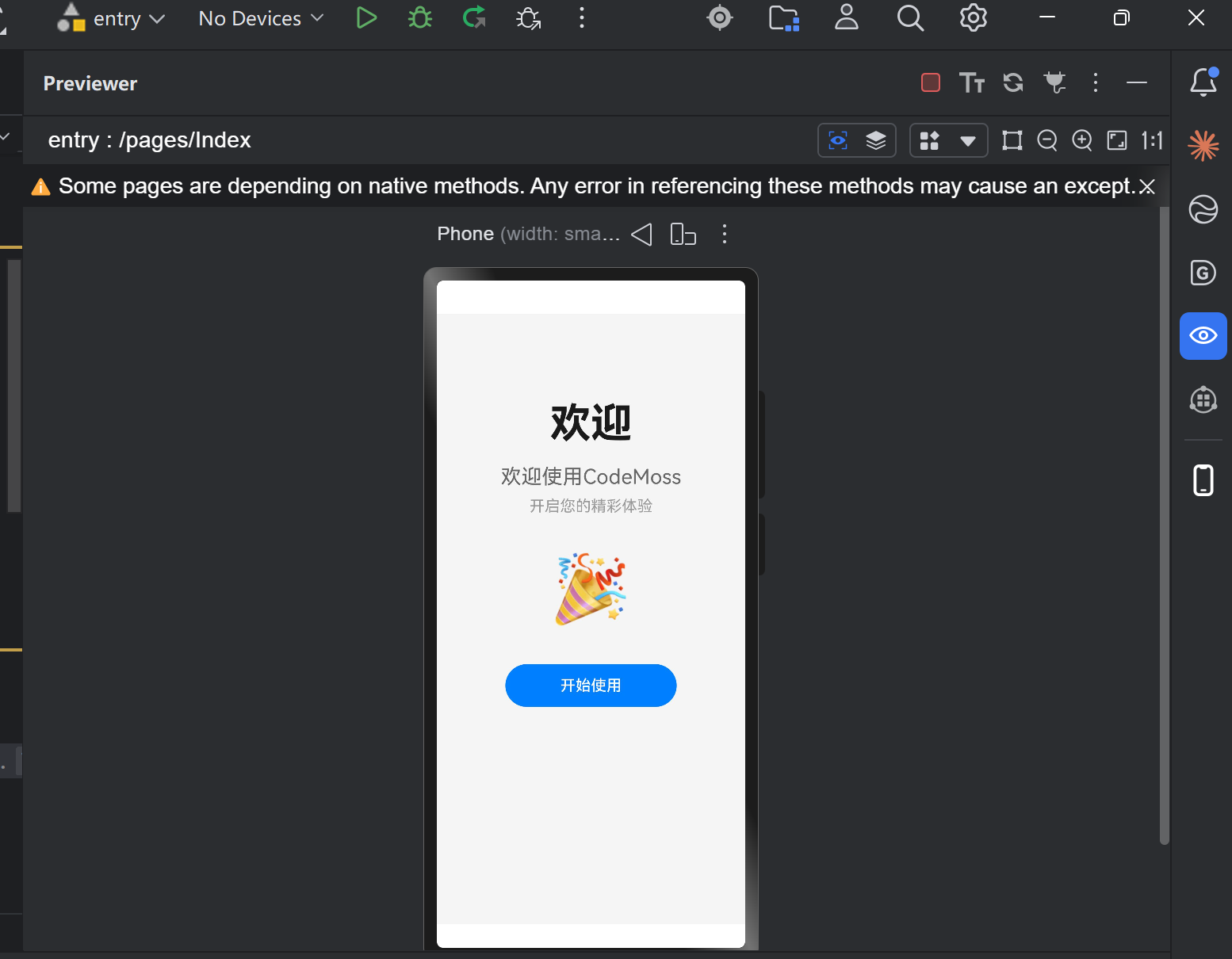Image resolution: width=1232 pixels, height=959 pixels.
Task: Click the fit-frame square icon in preview toolbar
Action: (1012, 140)
